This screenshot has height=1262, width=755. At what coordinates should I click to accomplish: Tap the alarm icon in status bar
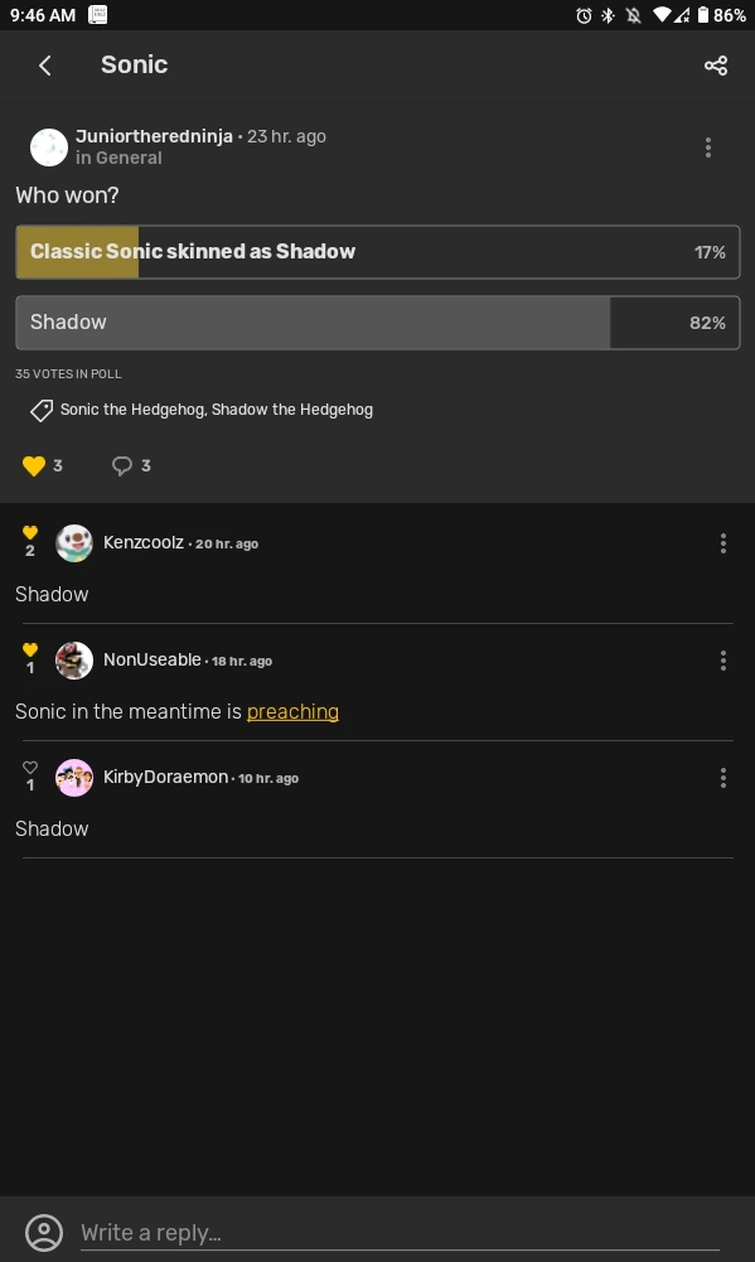(584, 15)
